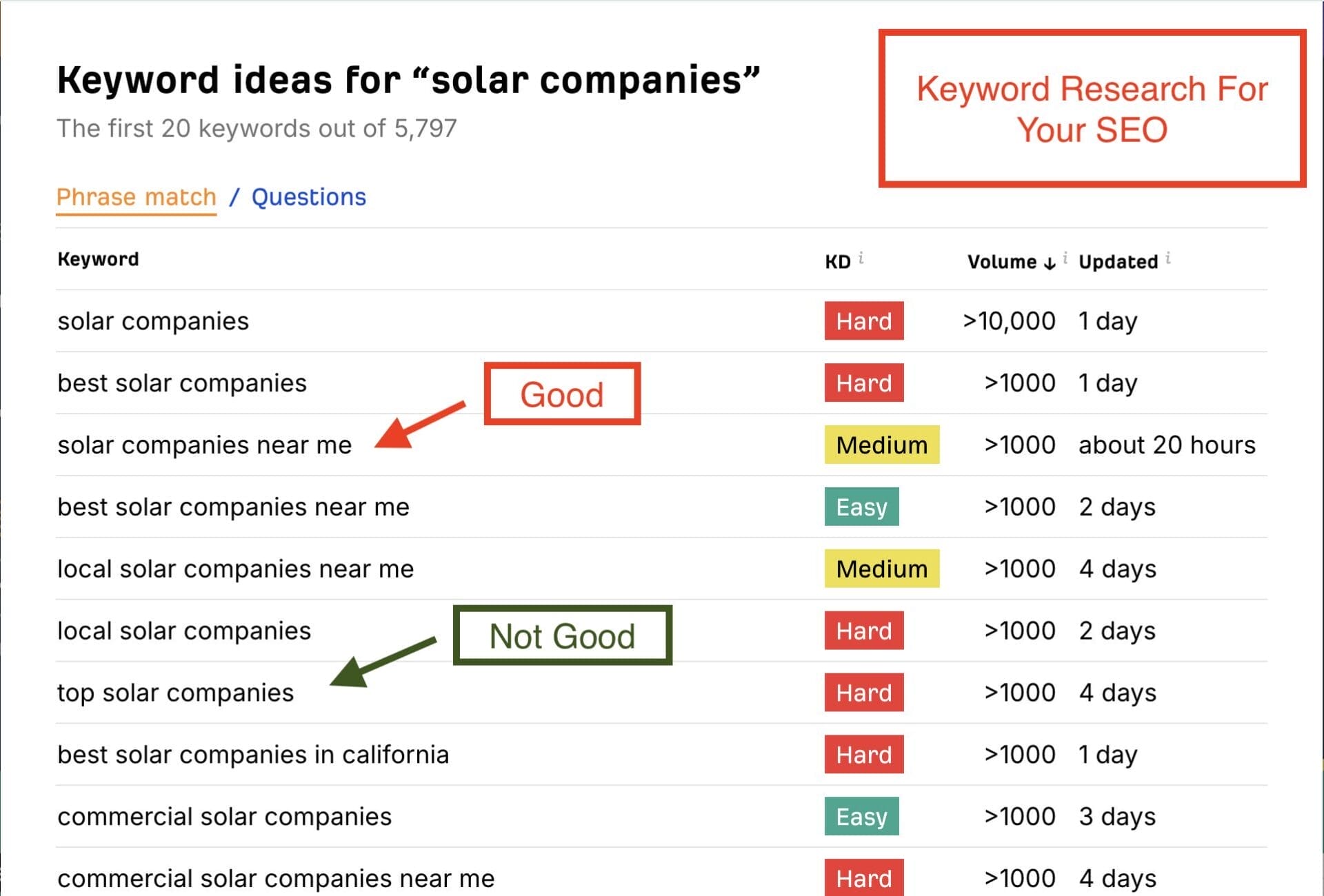
Task: Open keyword best solar companies
Action: 182,383
